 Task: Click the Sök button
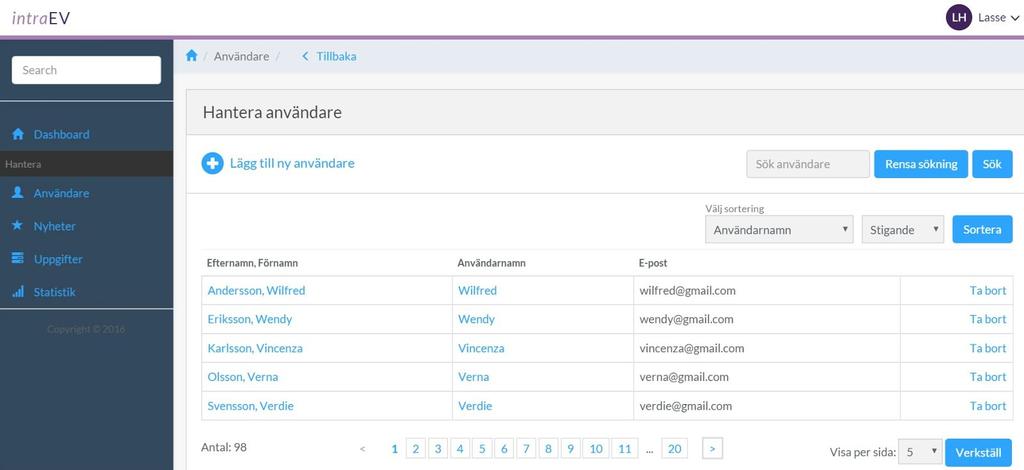tap(992, 164)
